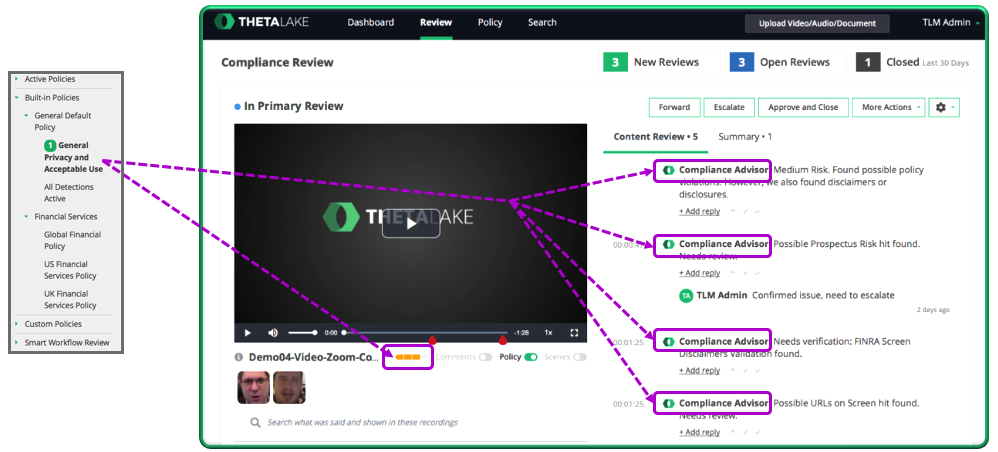
Task: Click Upload Video/Audio/Document button
Action: 817,24
